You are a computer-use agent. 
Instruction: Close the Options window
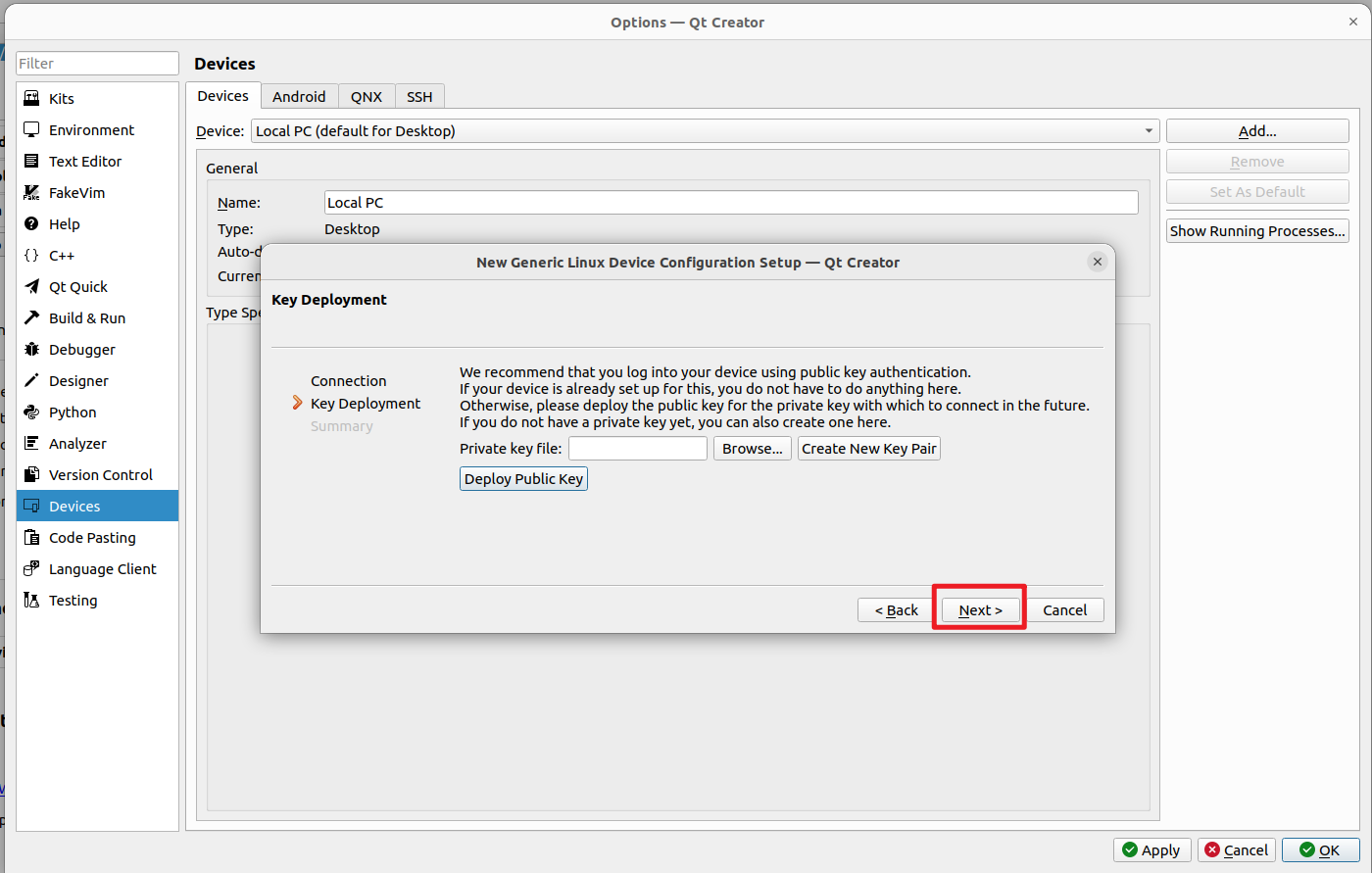(x=1353, y=22)
